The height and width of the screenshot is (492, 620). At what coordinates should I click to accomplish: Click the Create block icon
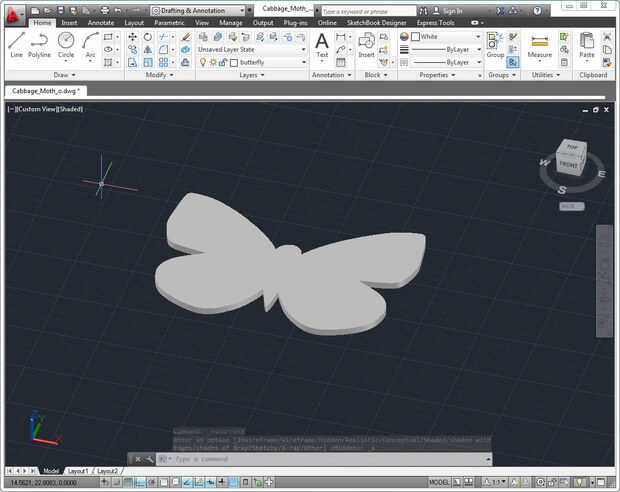(383, 37)
